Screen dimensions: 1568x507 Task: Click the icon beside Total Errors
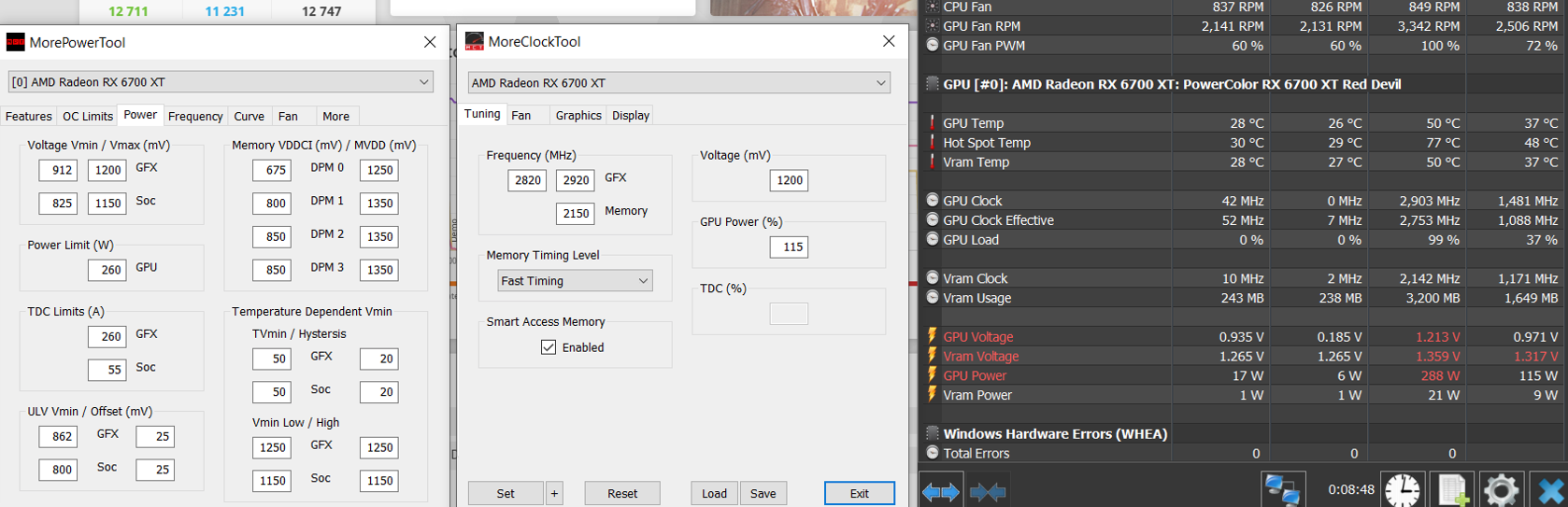tap(933, 453)
